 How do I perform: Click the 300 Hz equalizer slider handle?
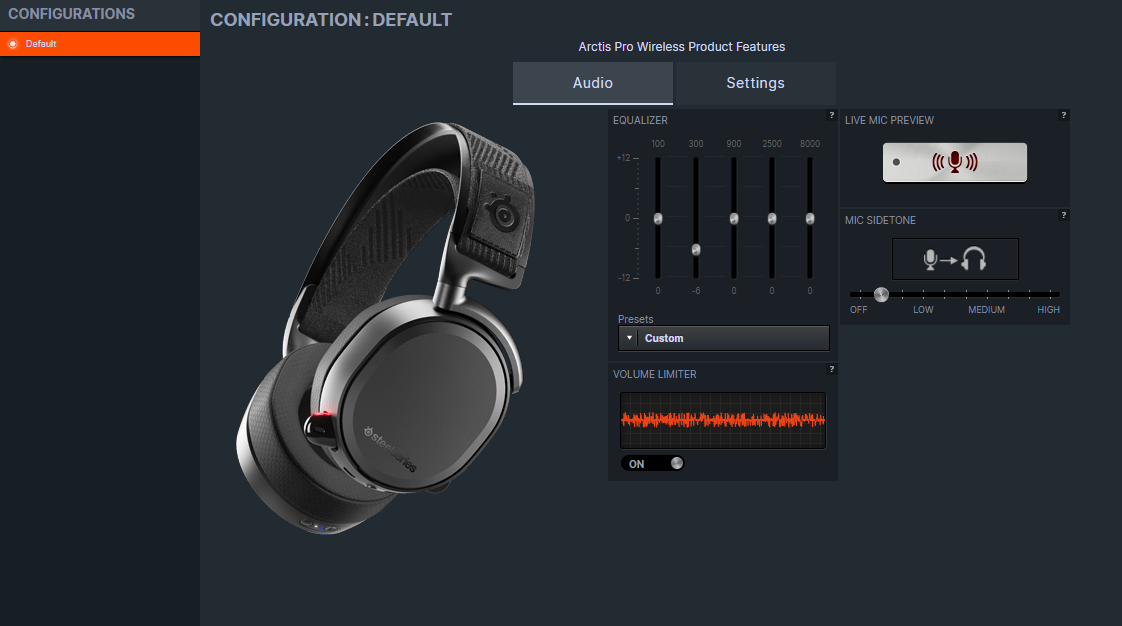696,249
